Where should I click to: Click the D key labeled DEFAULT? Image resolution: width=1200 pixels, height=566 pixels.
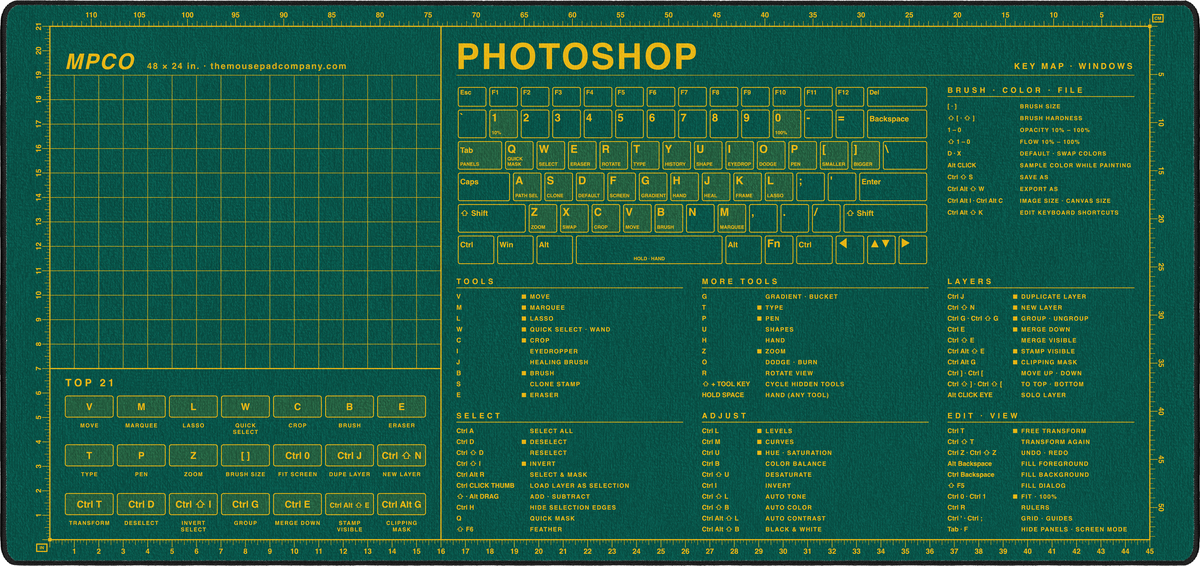590,187
